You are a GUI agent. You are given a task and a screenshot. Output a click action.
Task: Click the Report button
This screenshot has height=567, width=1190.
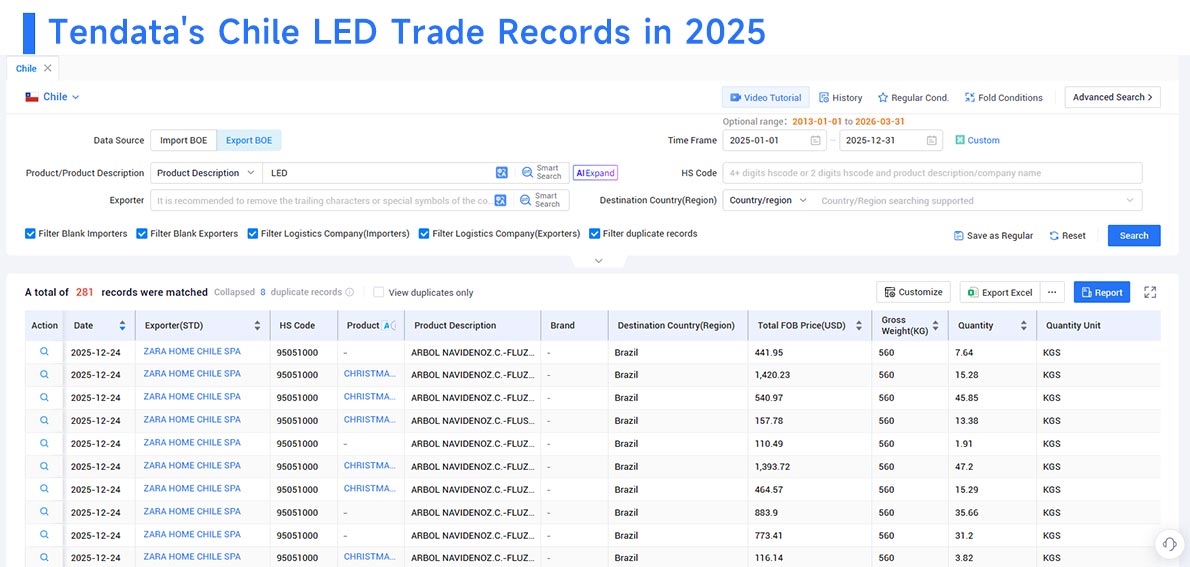tap(1101, 292)
